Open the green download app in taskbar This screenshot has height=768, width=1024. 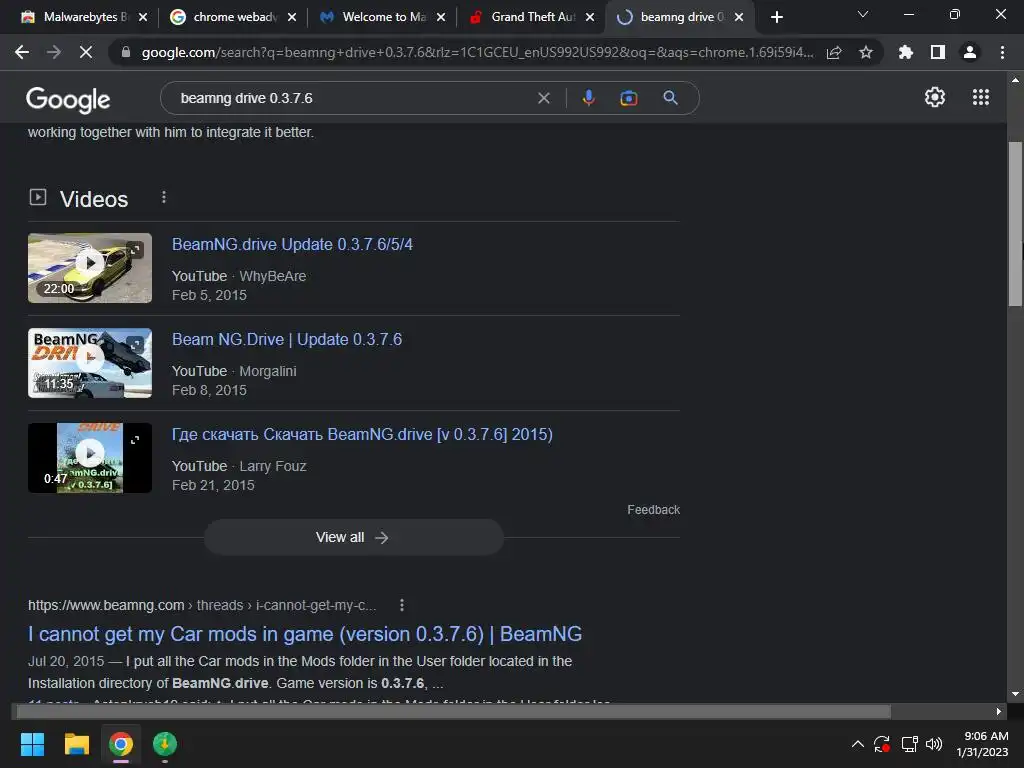pyautogui.click(x=165, y=744)
